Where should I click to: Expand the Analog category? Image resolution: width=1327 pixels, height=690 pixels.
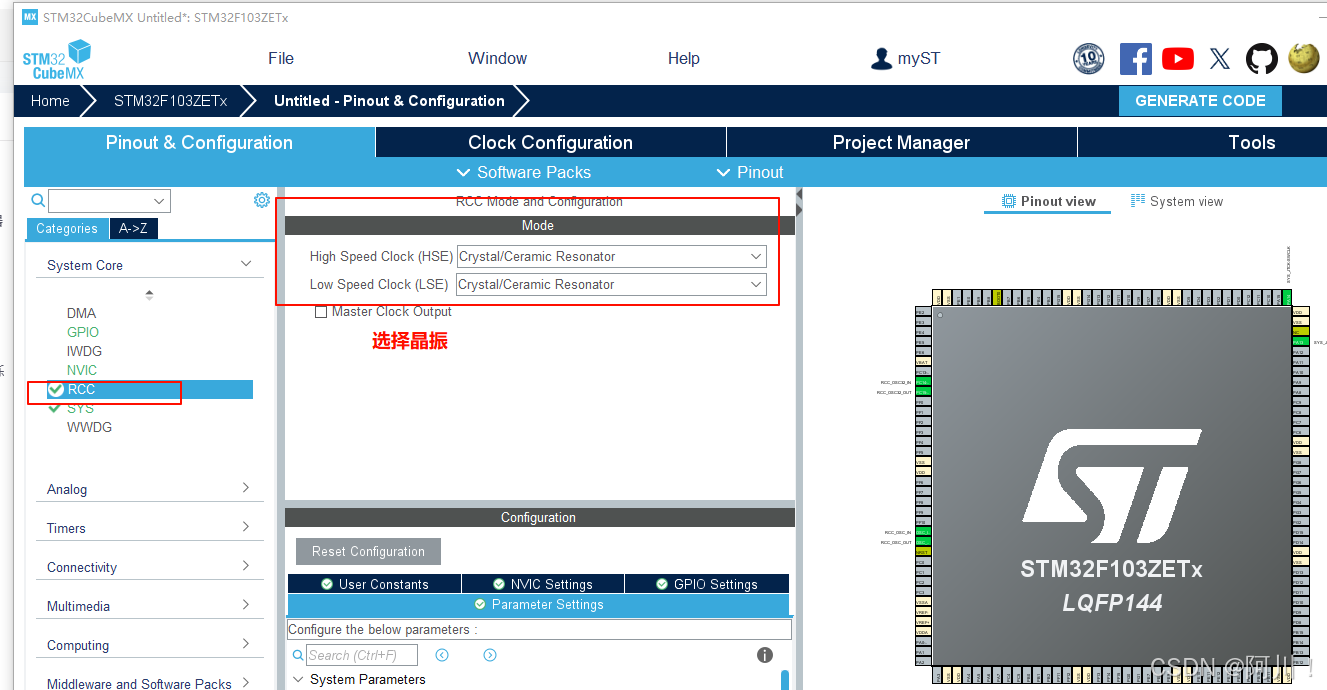pyautogui.click(x=246, y=488)
